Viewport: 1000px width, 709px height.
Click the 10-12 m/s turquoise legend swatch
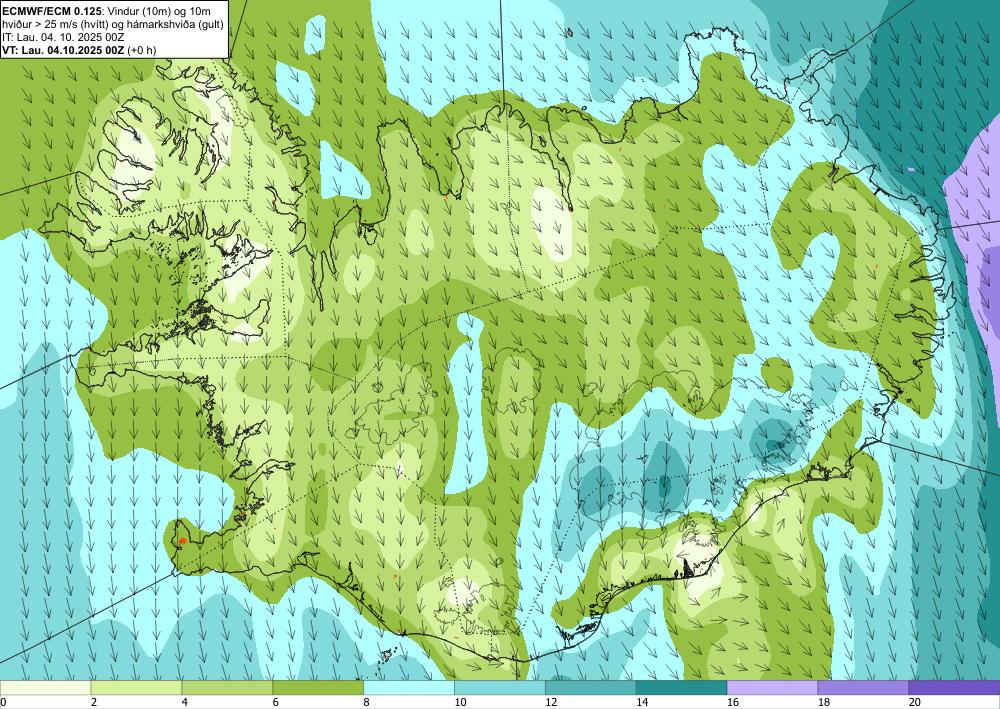[x=499, y=688]
